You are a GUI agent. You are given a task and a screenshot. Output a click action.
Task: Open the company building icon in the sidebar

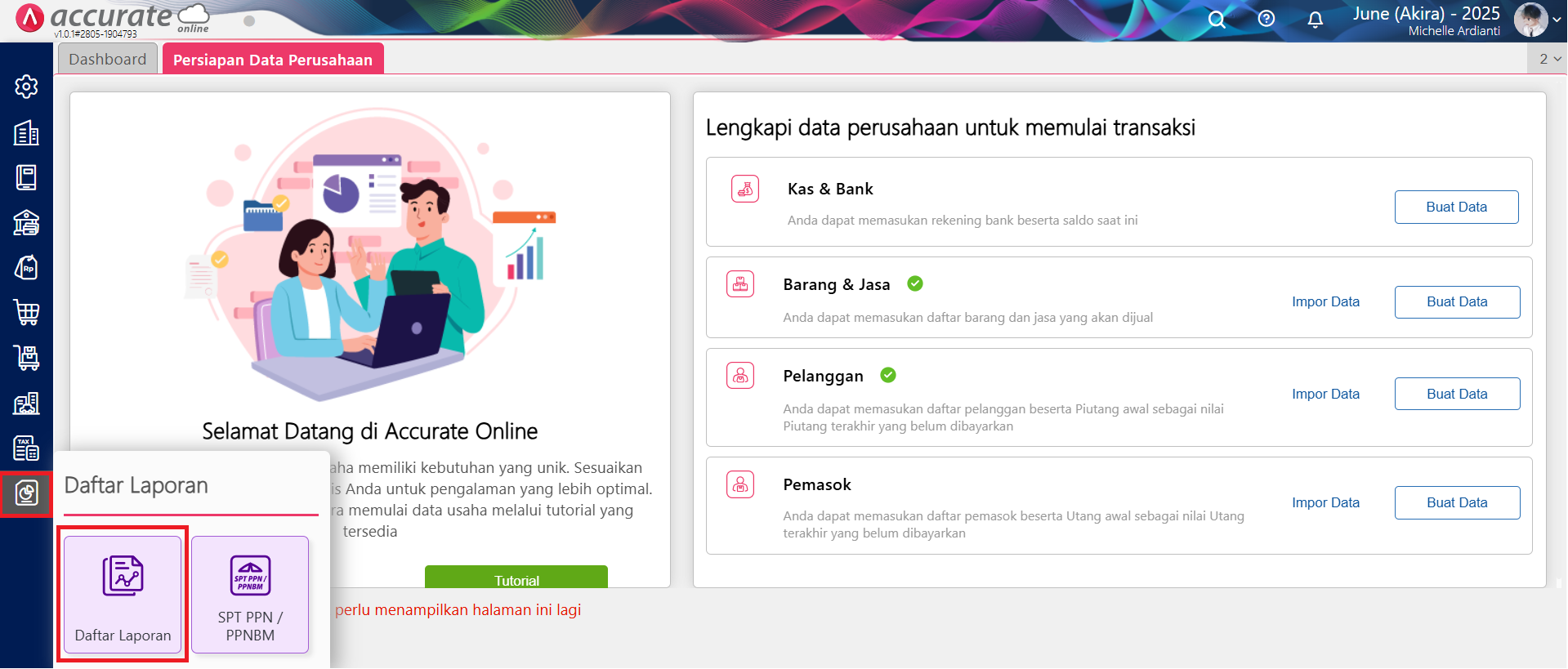point(26,132)
